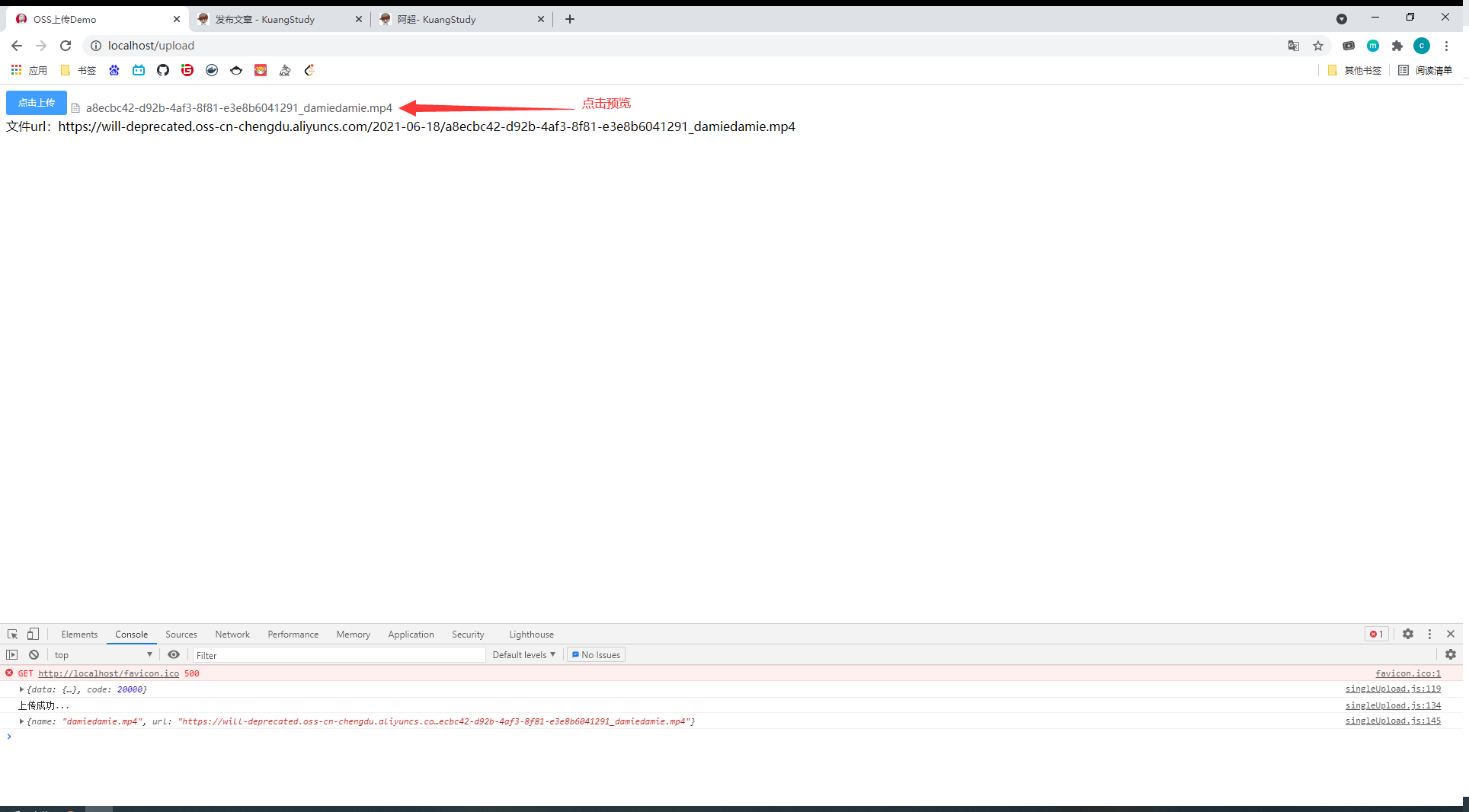Open the DevTools customize three-dot menu

[x=1429, y=634]
